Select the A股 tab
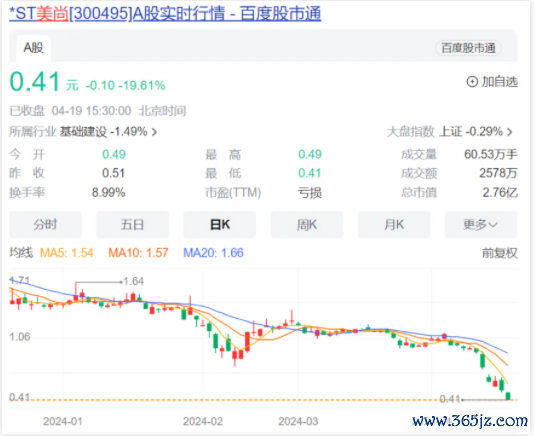The width and height of the screenshot is (535, 436). click(x=33, y=48)
